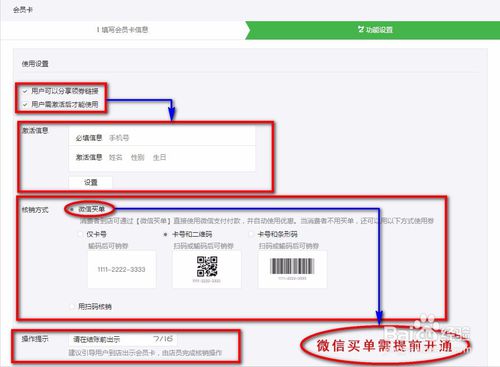Choose the 卡号和条形码 radio option
This screenshot has width=500, height=367.
click(x=251, y=234)
